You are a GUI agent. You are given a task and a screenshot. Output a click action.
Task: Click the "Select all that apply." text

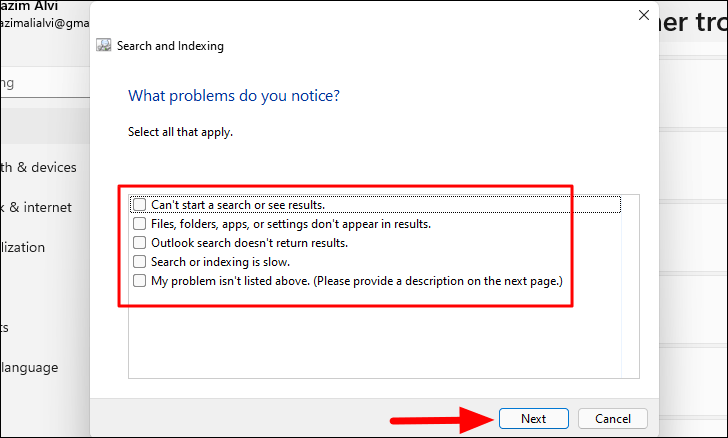point(180,132)
